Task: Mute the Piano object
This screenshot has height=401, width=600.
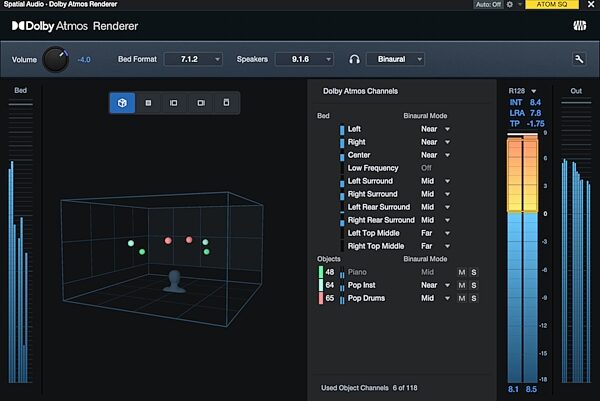Action: point(462,272)
